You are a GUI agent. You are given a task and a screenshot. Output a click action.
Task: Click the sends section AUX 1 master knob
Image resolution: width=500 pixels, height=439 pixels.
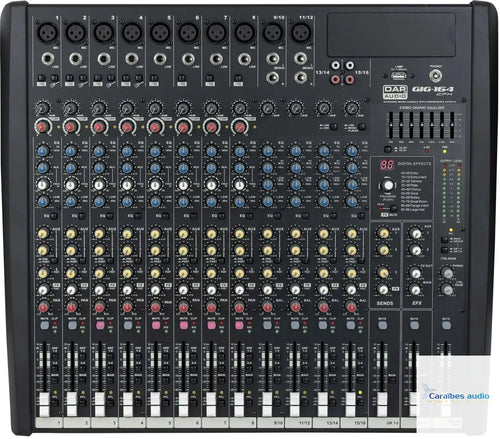(x=383, y=232)
